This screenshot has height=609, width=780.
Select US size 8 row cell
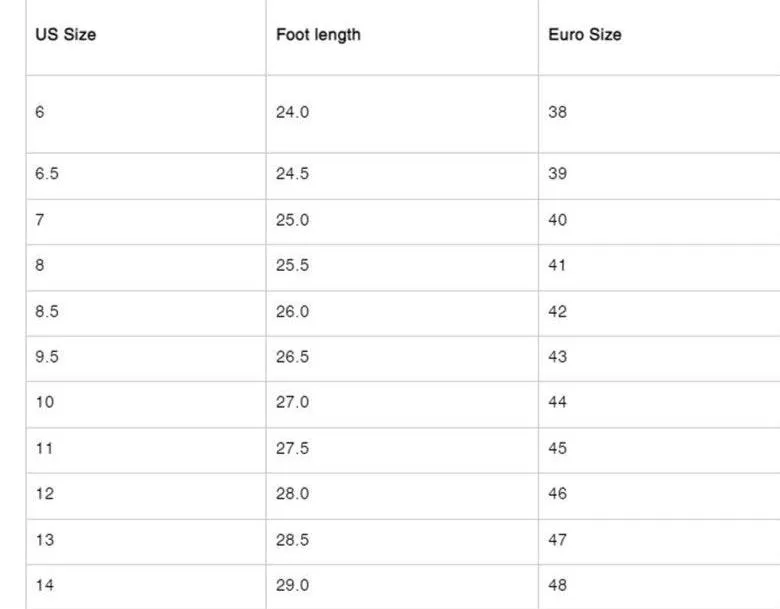coord(146,268)
